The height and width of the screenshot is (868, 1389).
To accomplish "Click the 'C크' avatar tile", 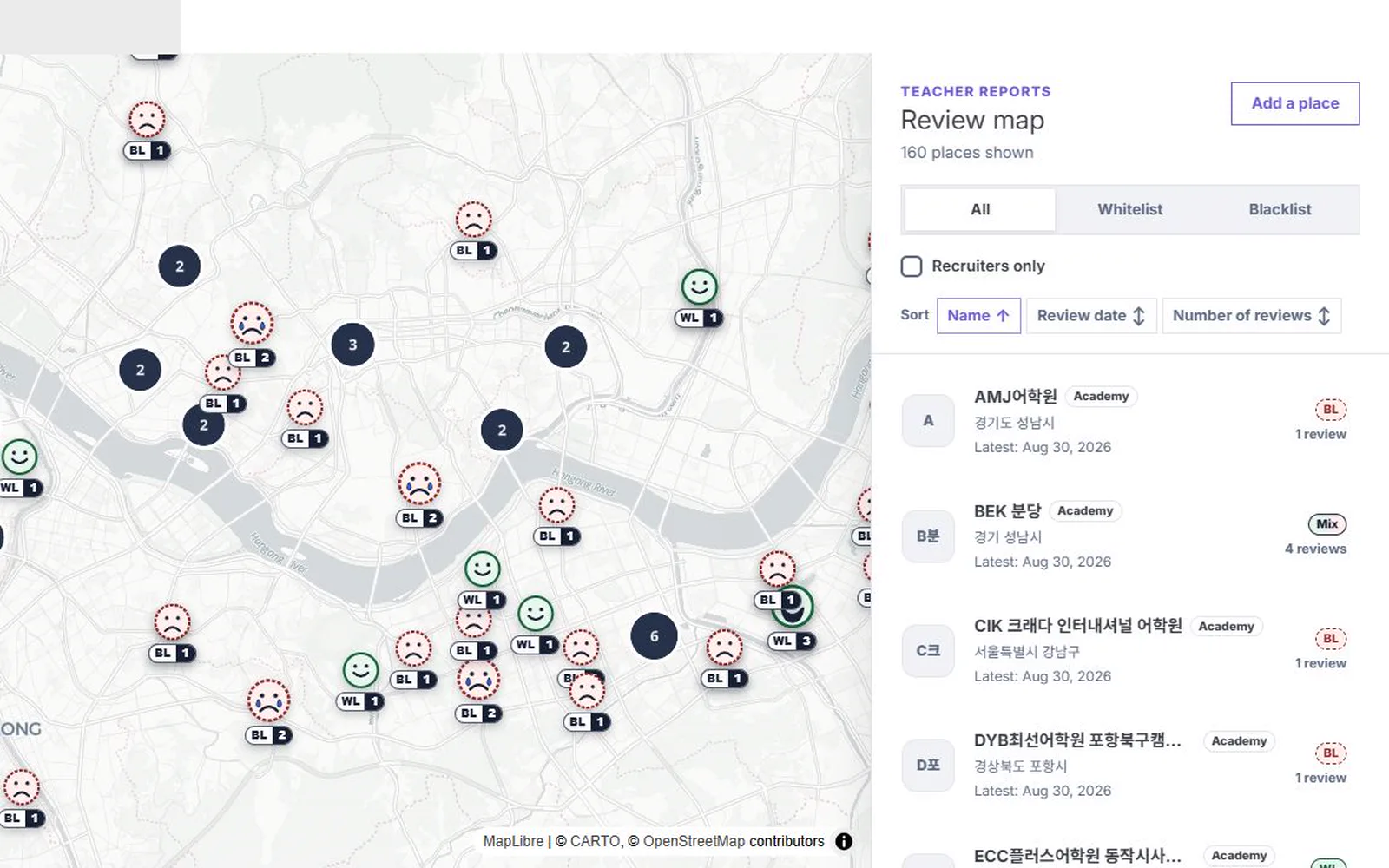I will coord(928,650).
